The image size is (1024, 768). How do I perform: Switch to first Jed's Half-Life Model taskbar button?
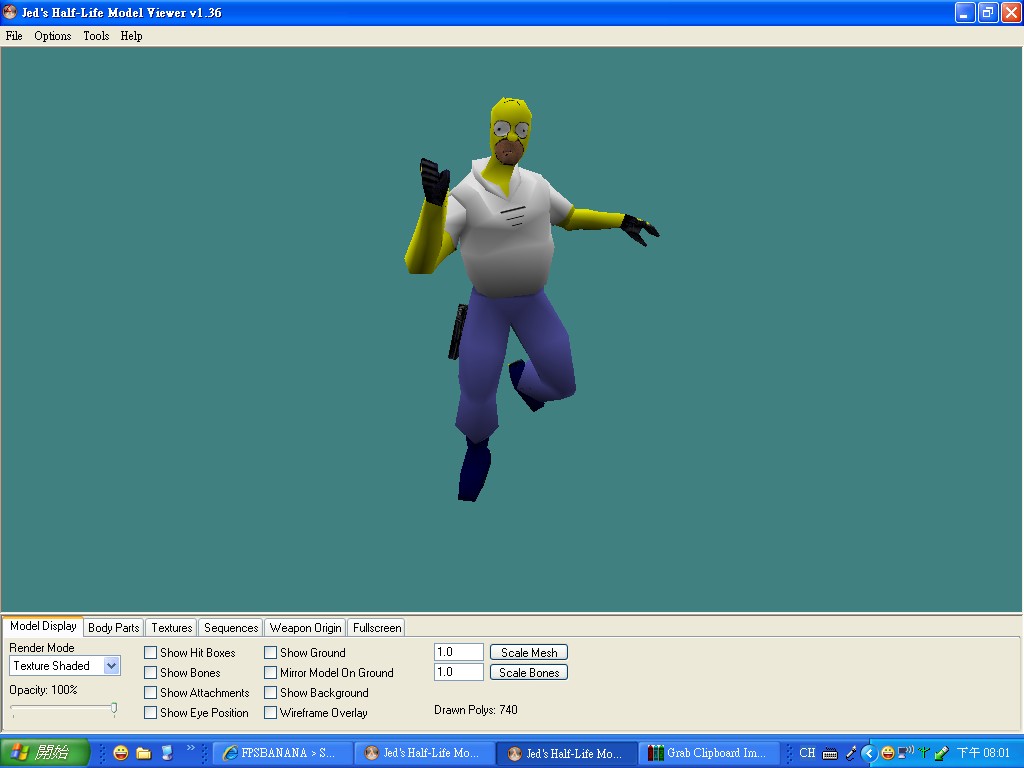click(424, 753)
